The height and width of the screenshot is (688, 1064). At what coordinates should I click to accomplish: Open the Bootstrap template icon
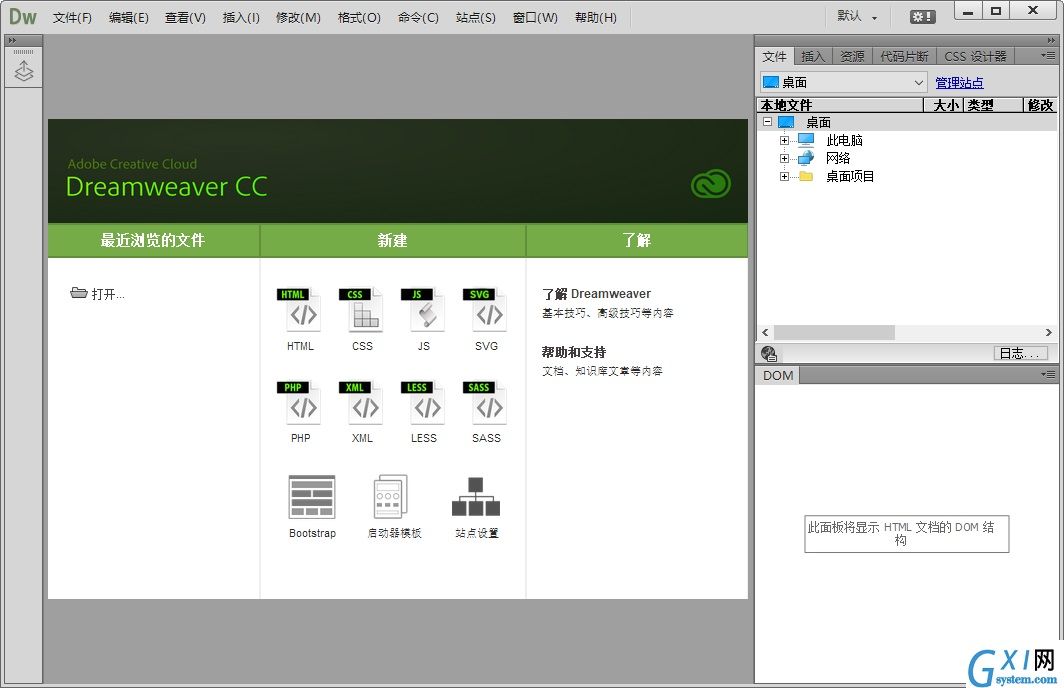(312, 497)
